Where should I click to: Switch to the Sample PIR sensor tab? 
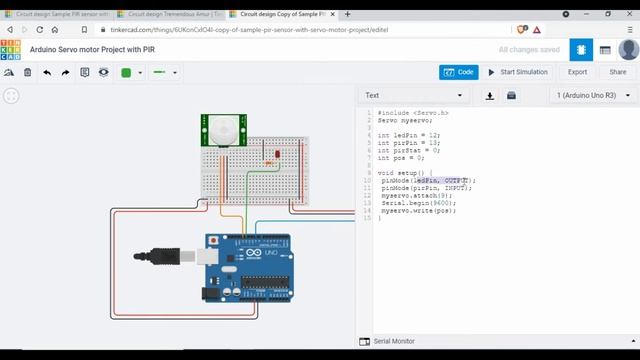coord(57,14)
